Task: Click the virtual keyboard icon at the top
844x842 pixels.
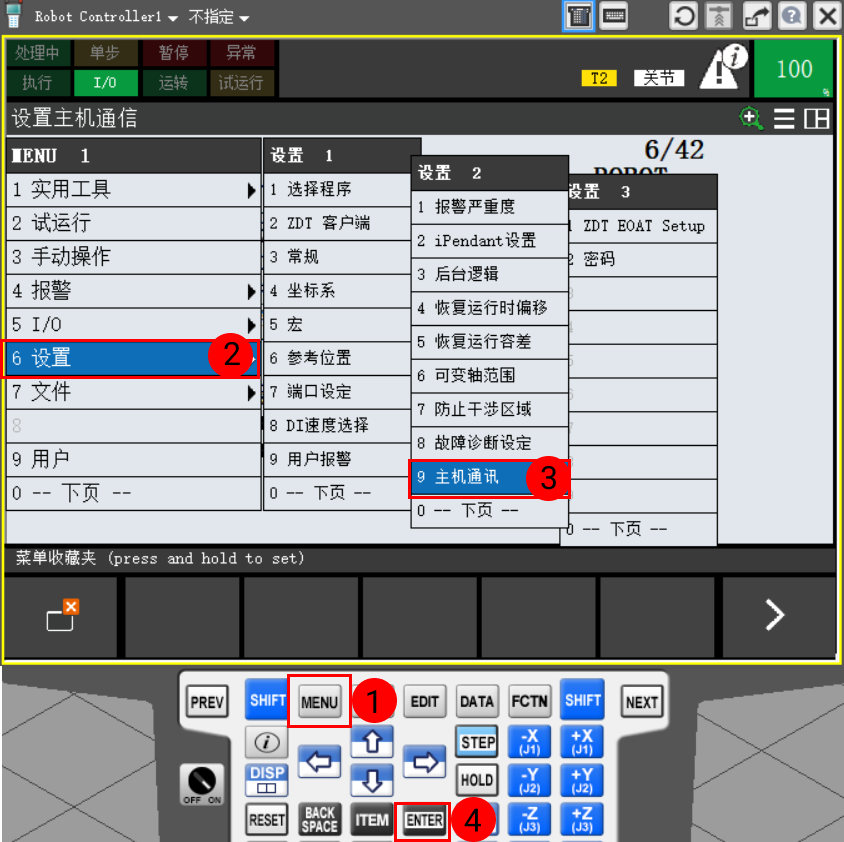Action: pyautogui.click(x=614, y=16)
